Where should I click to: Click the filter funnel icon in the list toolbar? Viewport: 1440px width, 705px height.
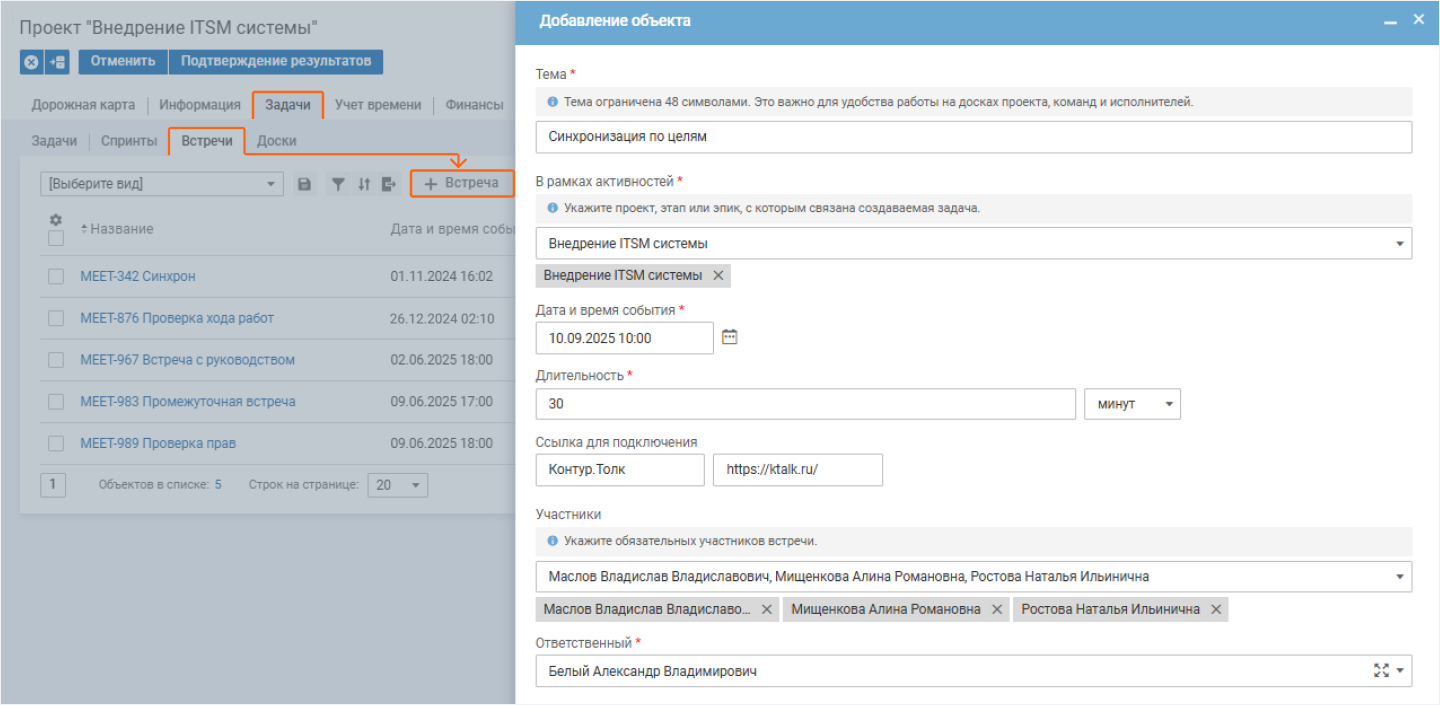(338, 184)
